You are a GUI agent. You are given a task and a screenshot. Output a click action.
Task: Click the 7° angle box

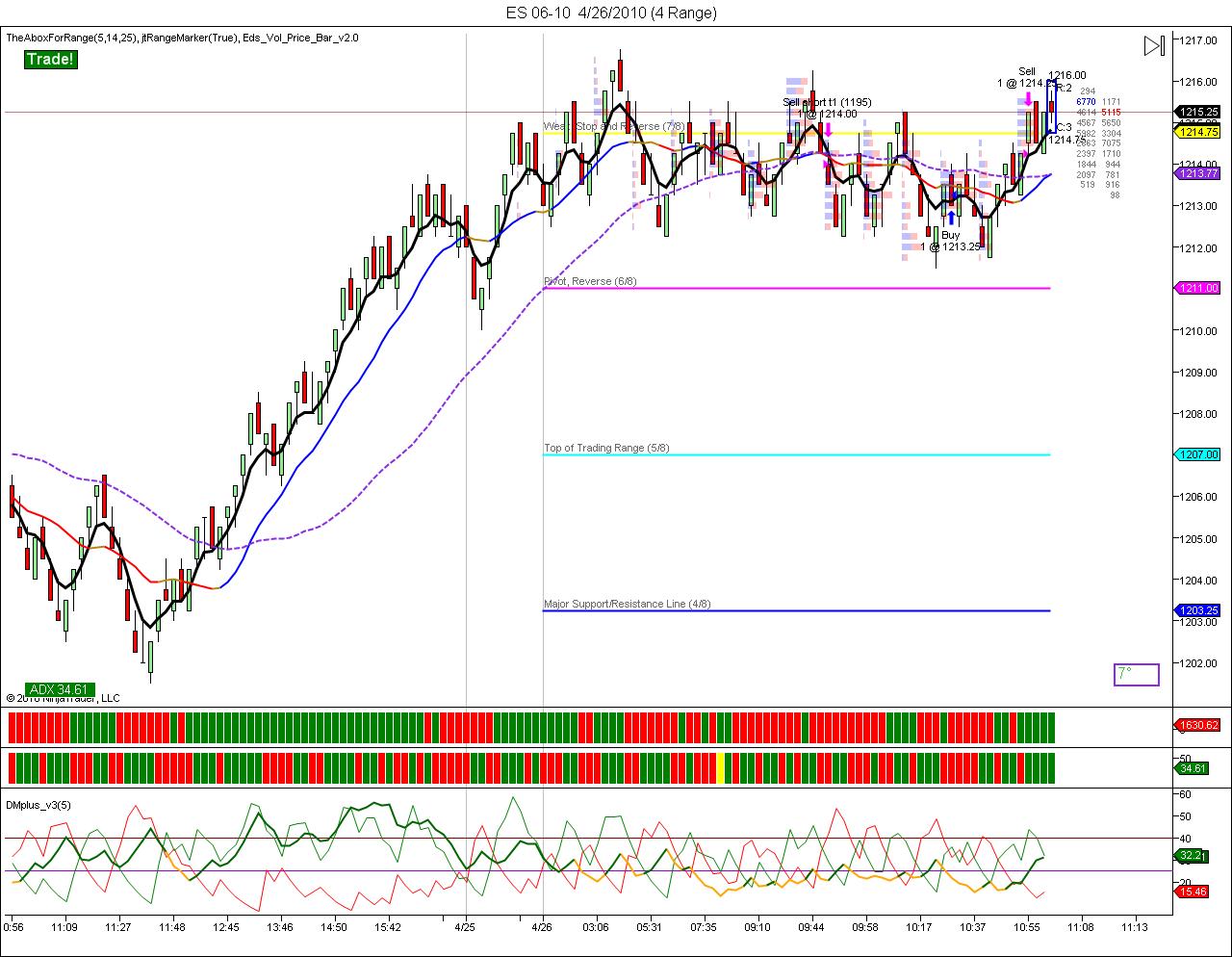(x=1137, y=674)
